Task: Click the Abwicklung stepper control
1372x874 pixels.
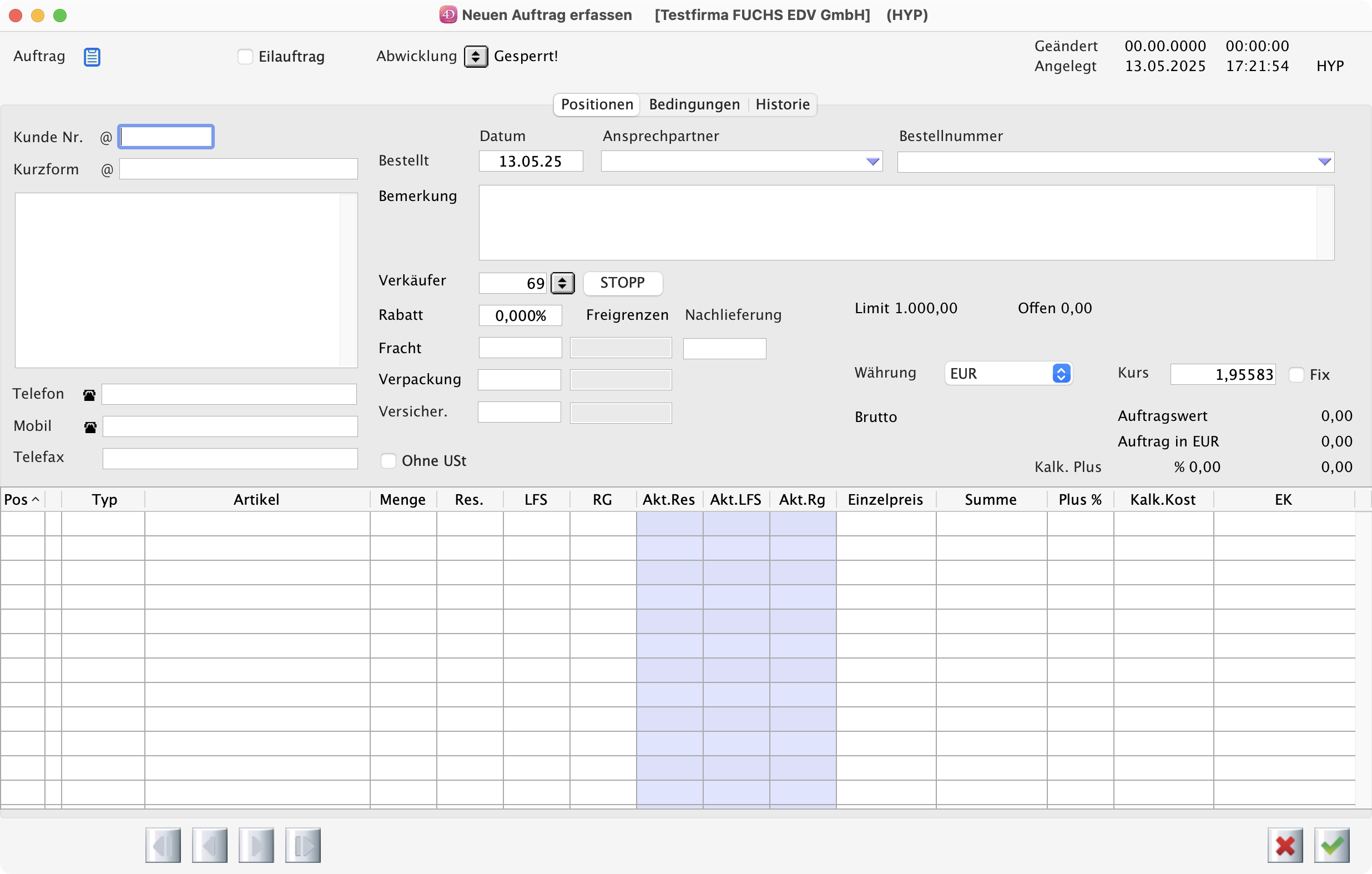Action: 476,57
